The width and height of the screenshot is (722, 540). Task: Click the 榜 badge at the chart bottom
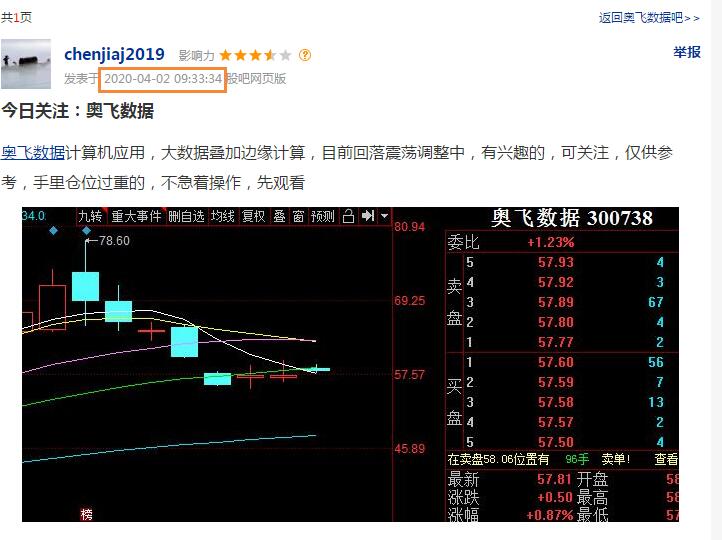[86, 514]
